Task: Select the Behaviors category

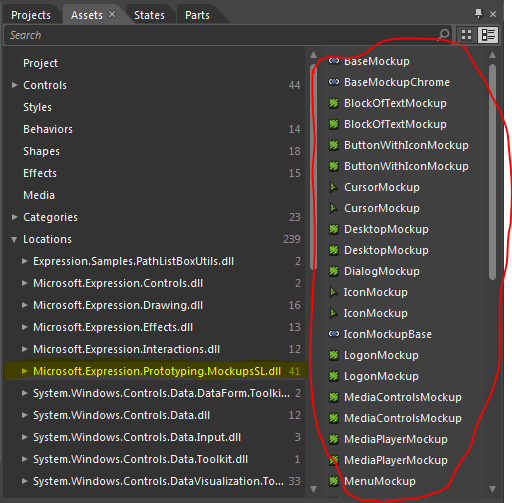Action: [48, 129]
